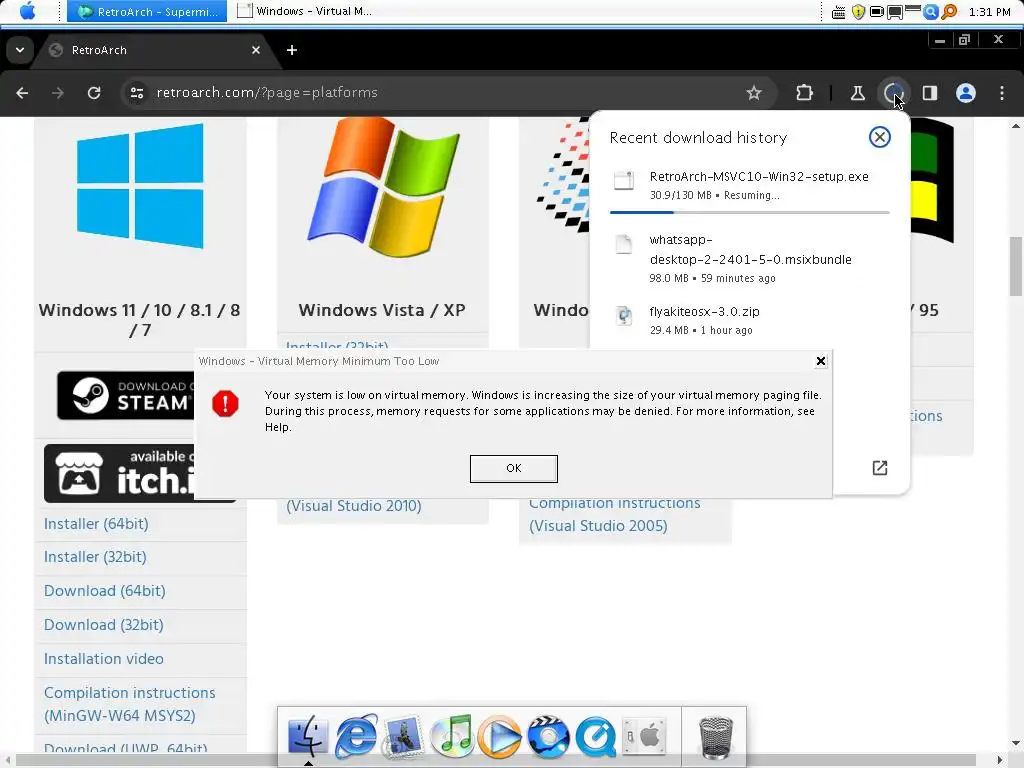Open Chrome's three-dot menu

(1002, 93)
